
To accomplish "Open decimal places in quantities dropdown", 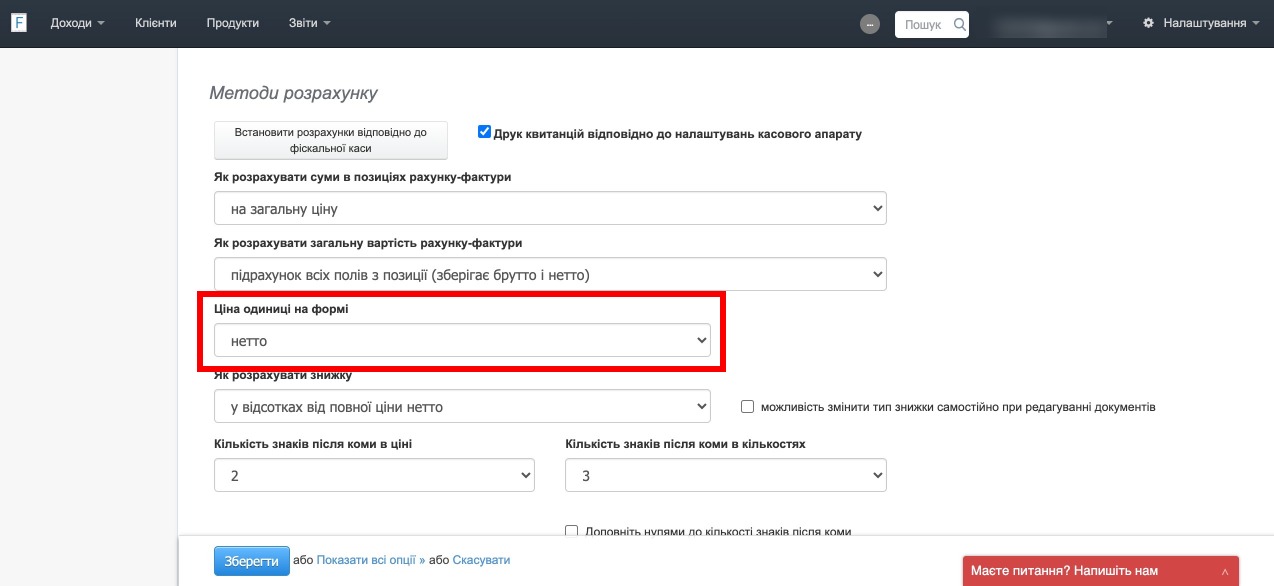I will (x=725, y=476).
